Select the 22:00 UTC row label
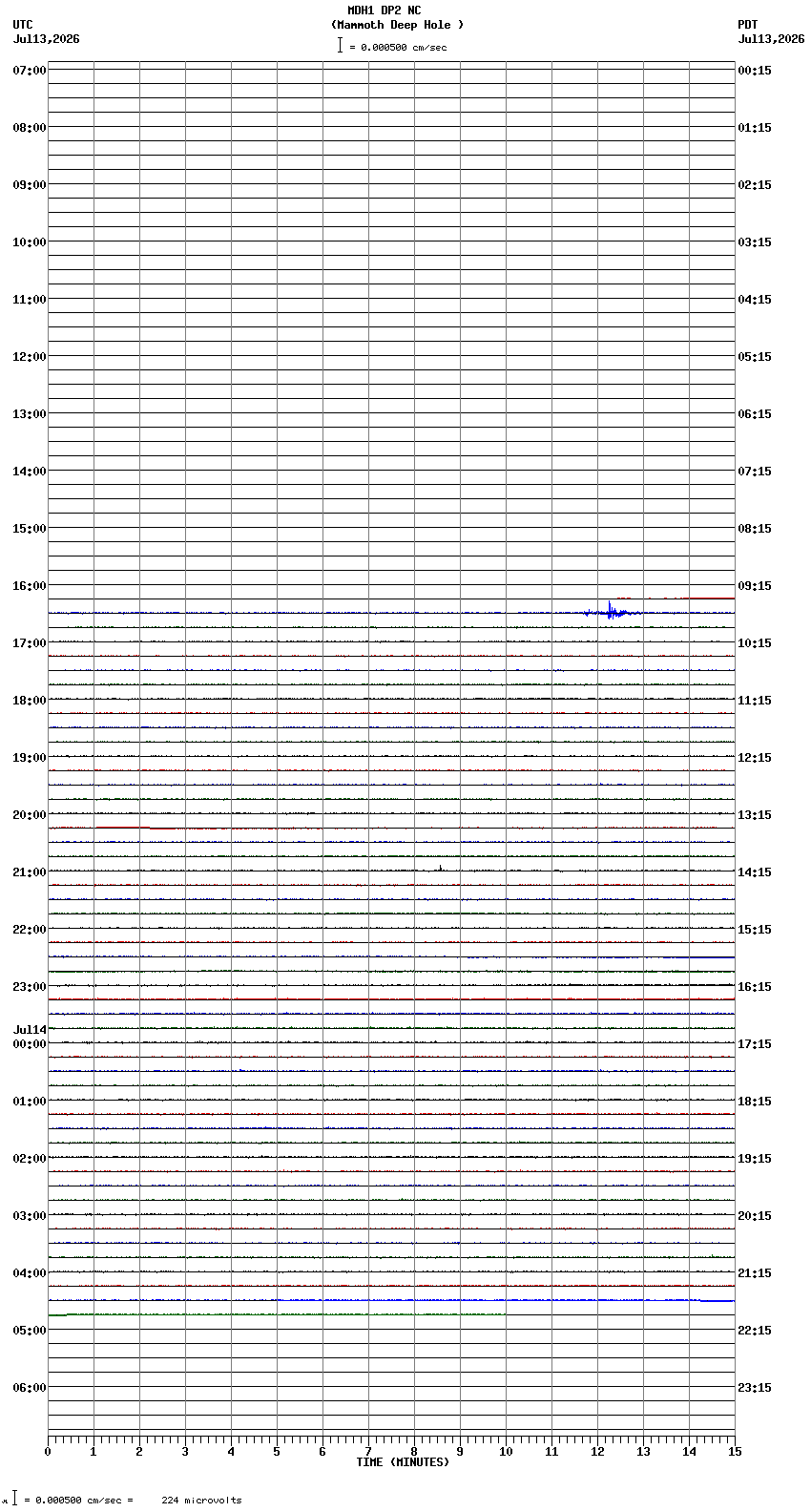Viewport: 811px width, 1512px height. [30, 930]
